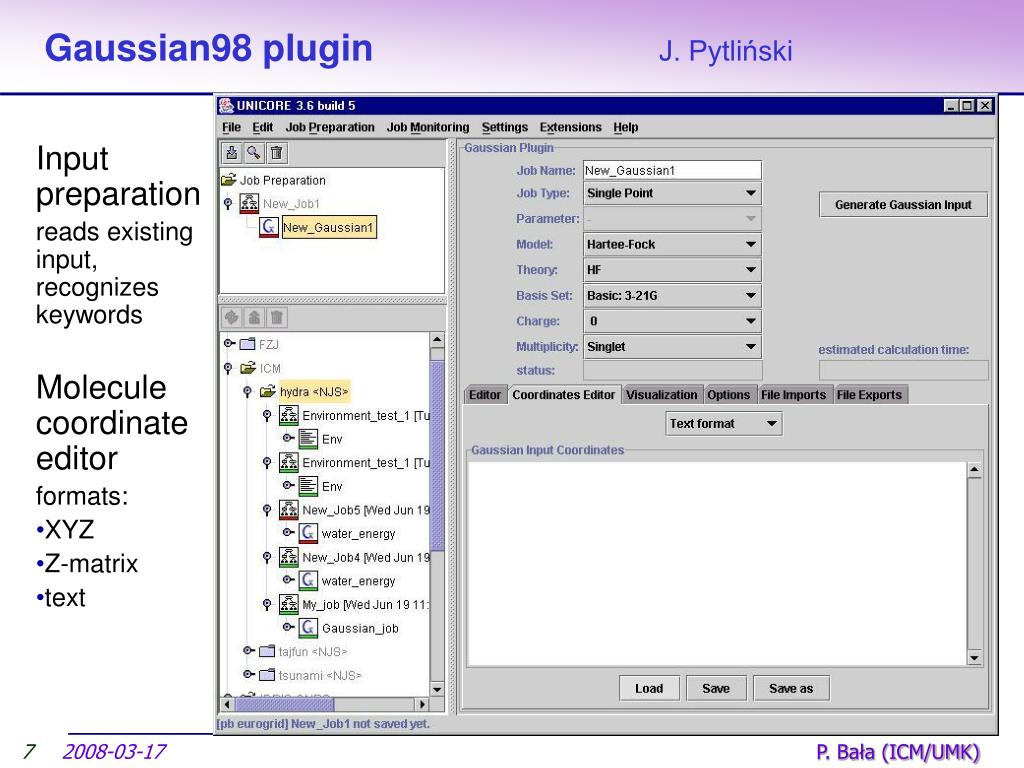Click the tree panel horizontal scrollbar thumb
The image size is (1024, 768).
tap(284, 705)
